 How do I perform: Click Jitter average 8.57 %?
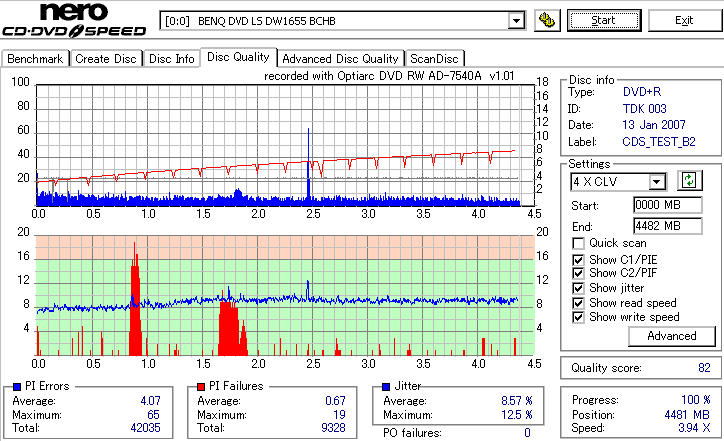(x=517, y=401)
